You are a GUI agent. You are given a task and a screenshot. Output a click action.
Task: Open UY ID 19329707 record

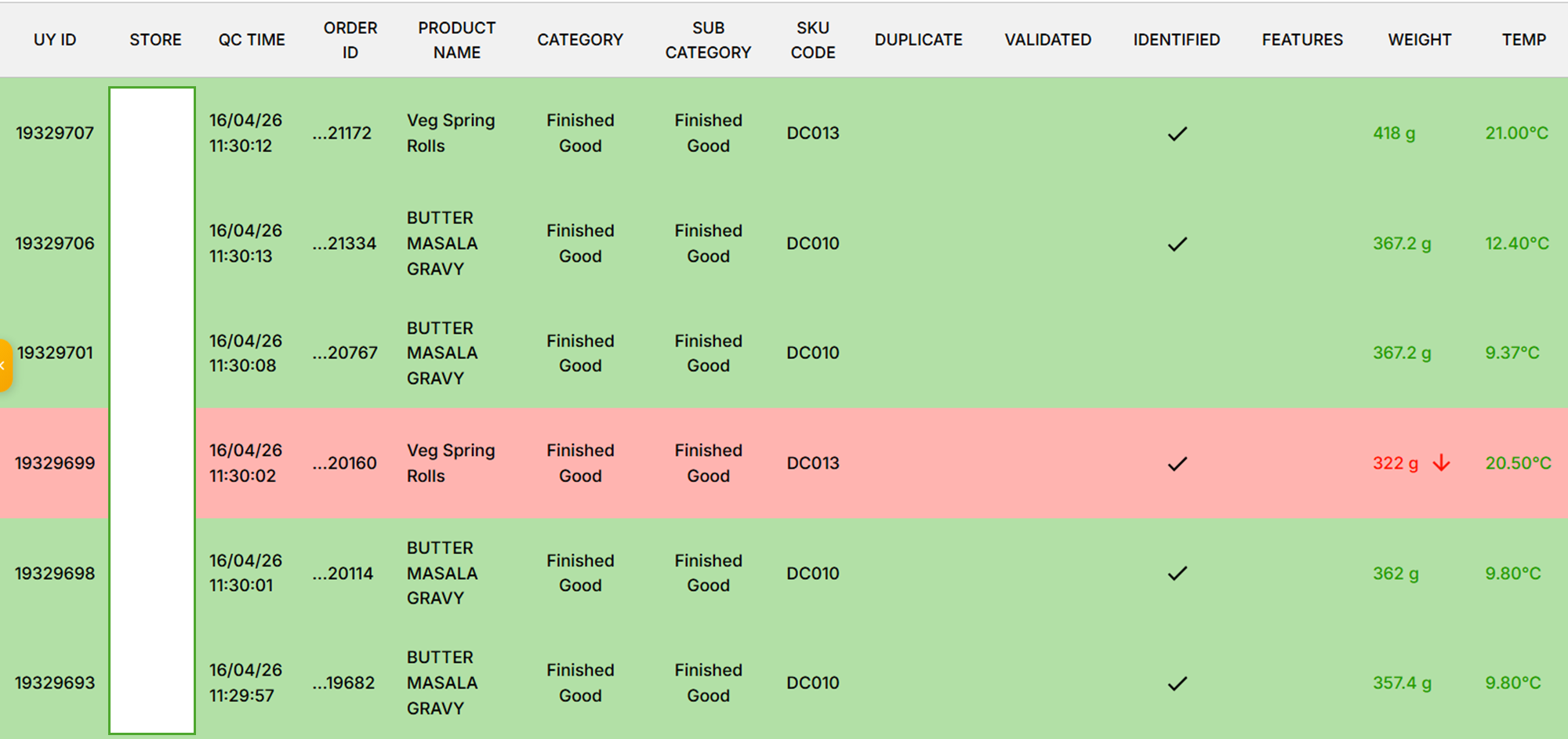click(x=55, y=133)
